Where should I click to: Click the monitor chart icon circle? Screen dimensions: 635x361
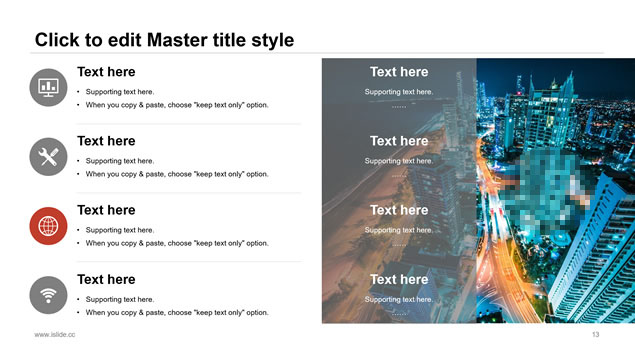(x=48, y=87)
